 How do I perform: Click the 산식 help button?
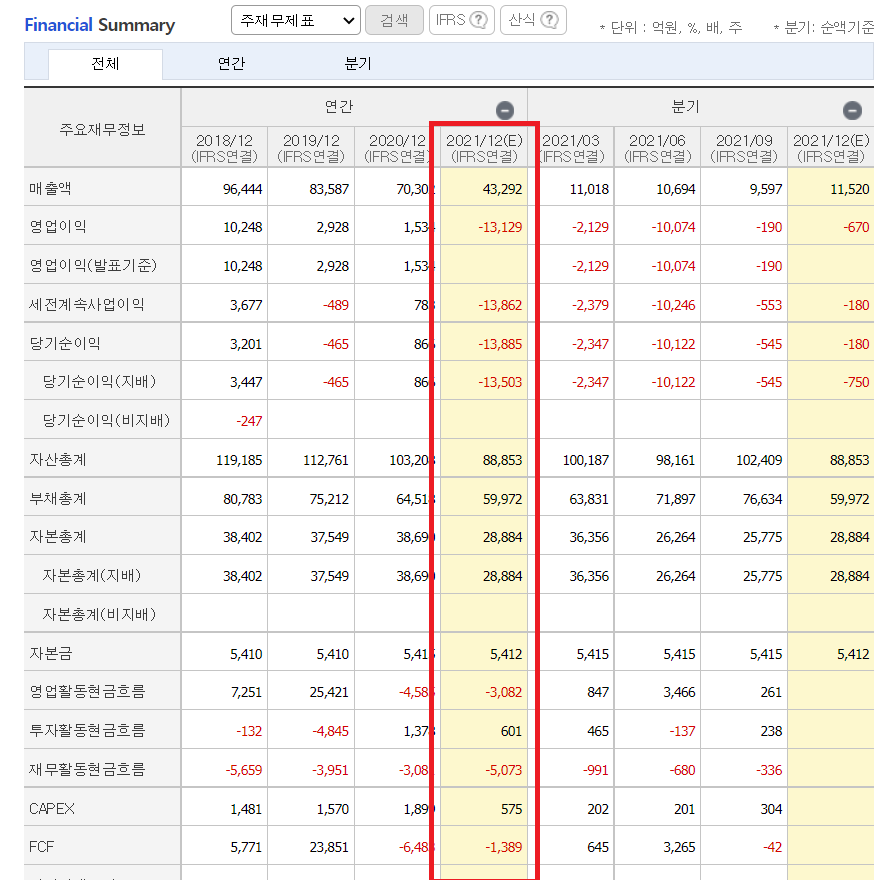coord(533,20)
